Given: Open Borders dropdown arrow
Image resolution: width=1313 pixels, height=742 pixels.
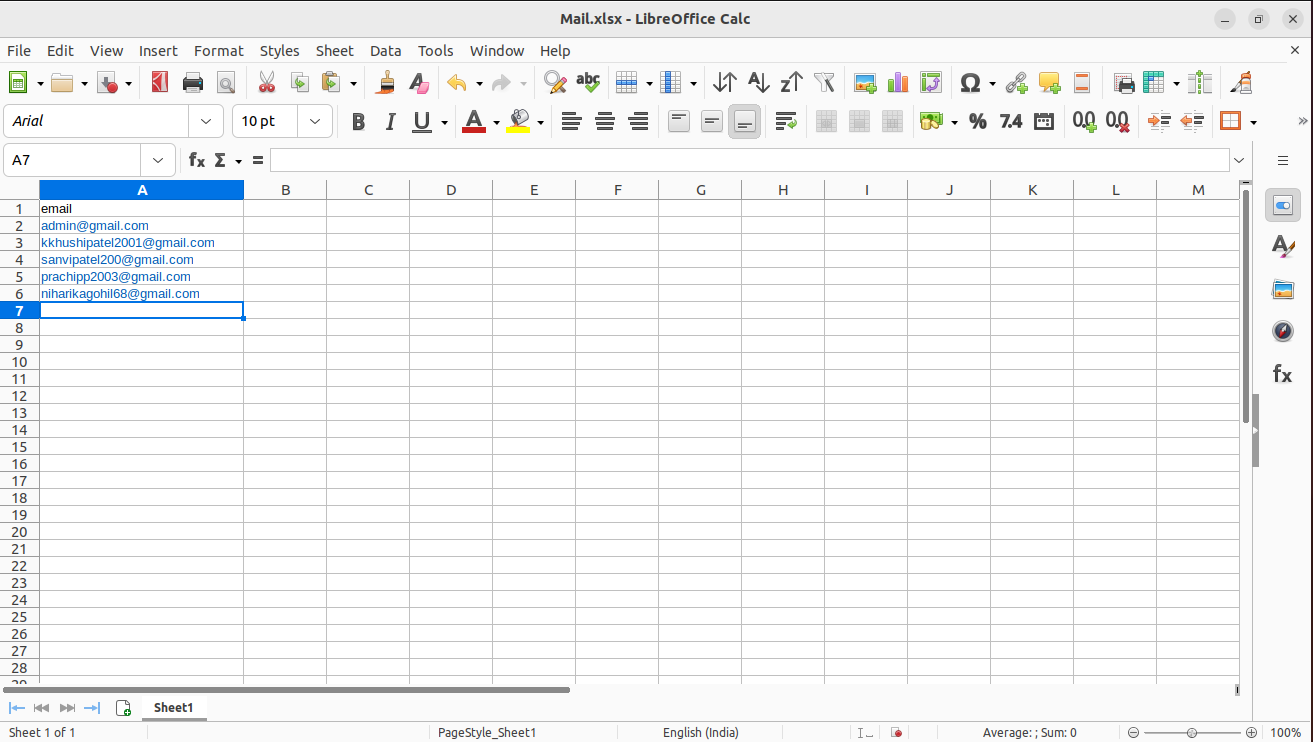Looking at the screenshot, I should pyautogui.click(x=1253, y=122).
